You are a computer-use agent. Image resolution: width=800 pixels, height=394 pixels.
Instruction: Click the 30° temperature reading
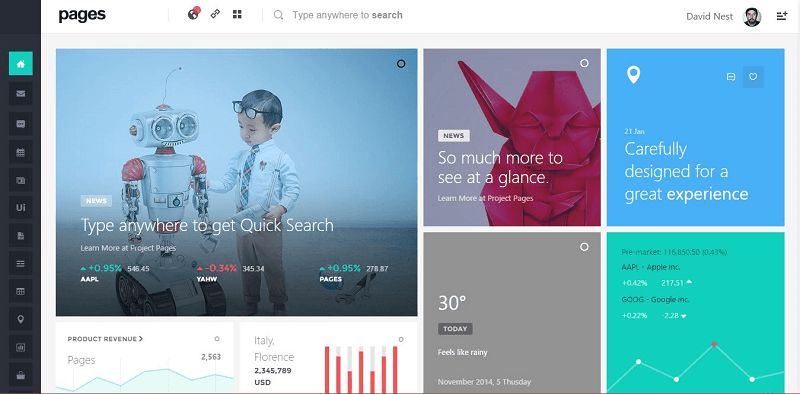click(452, 303)
